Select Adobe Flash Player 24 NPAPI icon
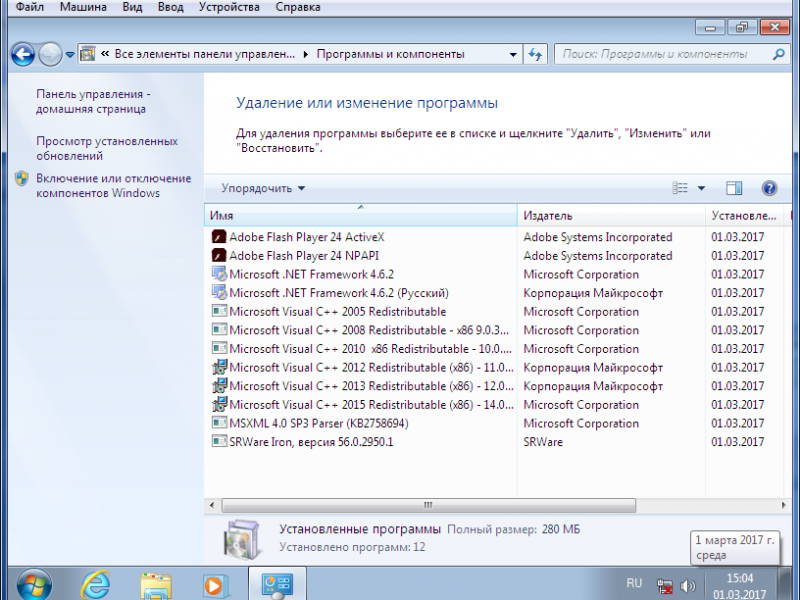 (x=219, y=256)
